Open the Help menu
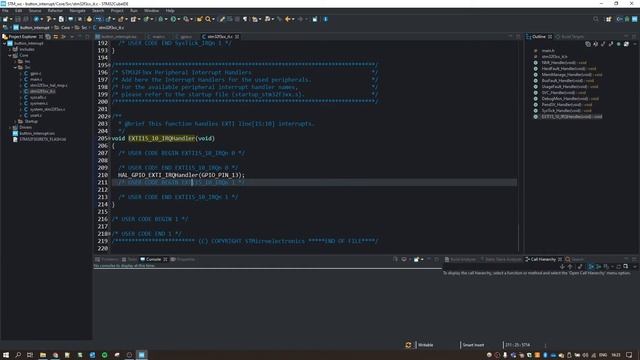640x360 pixels. click(170, 11)
